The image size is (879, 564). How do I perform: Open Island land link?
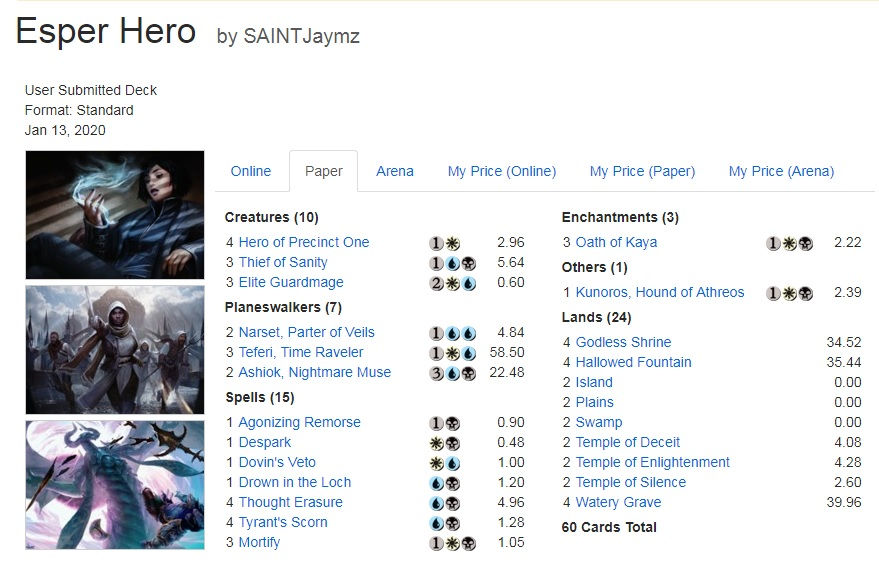[594, 382]
